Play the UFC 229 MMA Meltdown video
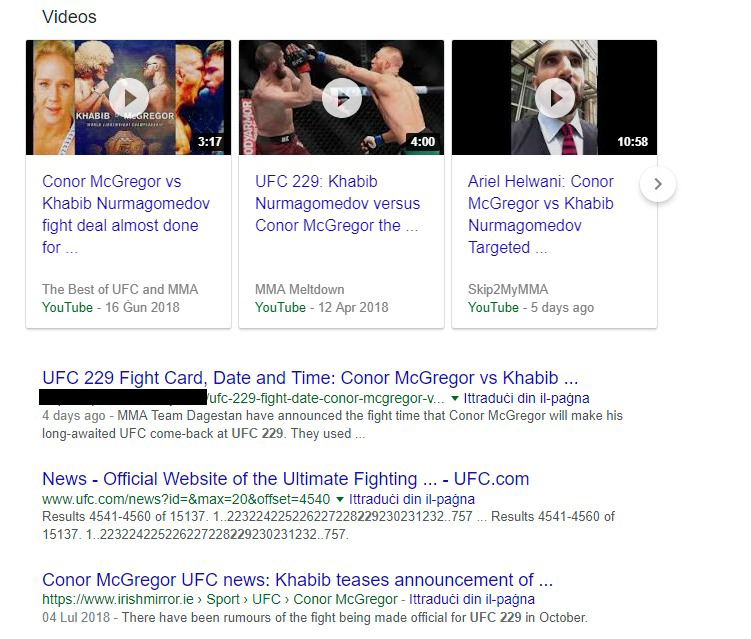Image resolution: width=751 pixels, height=639 pixels. click(341, 98)
